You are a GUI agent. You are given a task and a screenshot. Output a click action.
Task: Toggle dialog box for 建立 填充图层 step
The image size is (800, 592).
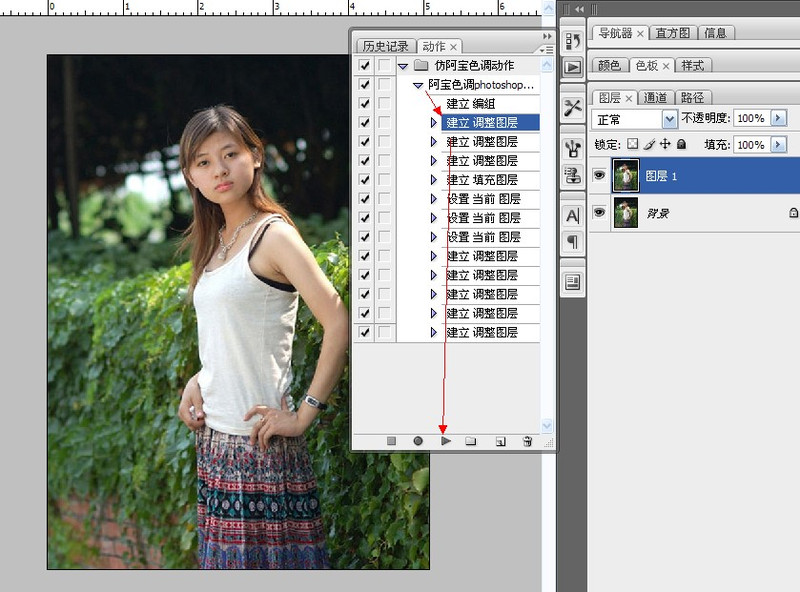tap(384, 180)
